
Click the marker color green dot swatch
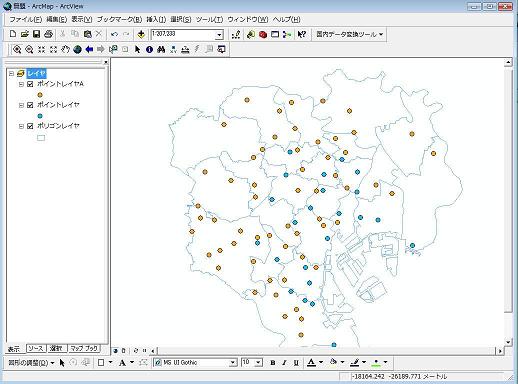(x=376, y=363)
